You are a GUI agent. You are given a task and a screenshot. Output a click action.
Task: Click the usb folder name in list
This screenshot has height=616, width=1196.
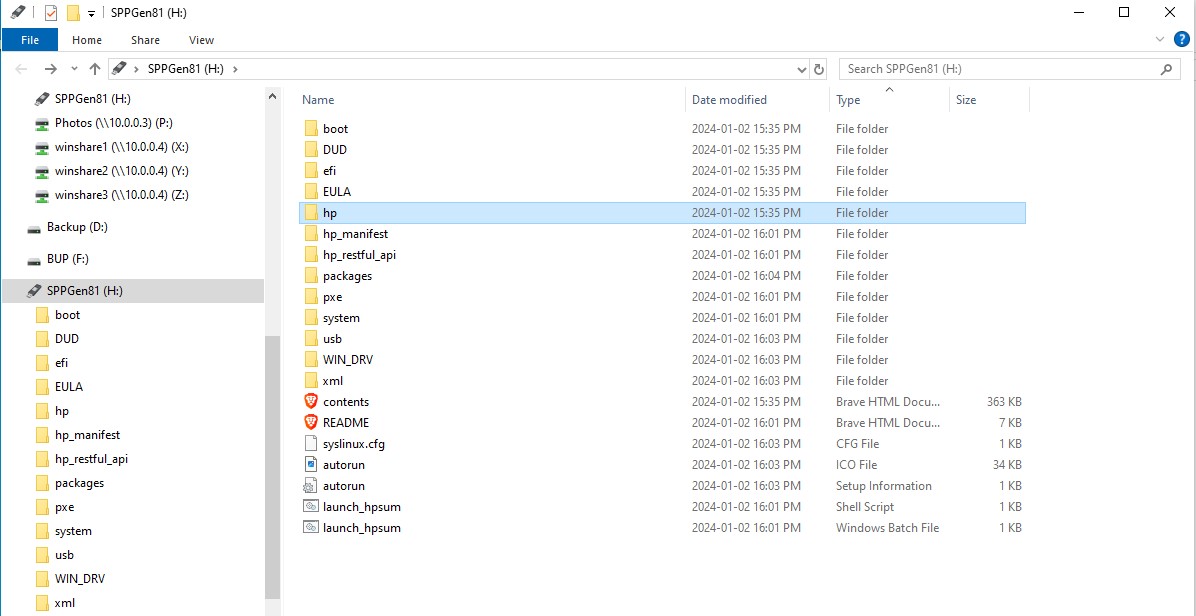pos(332,338)
